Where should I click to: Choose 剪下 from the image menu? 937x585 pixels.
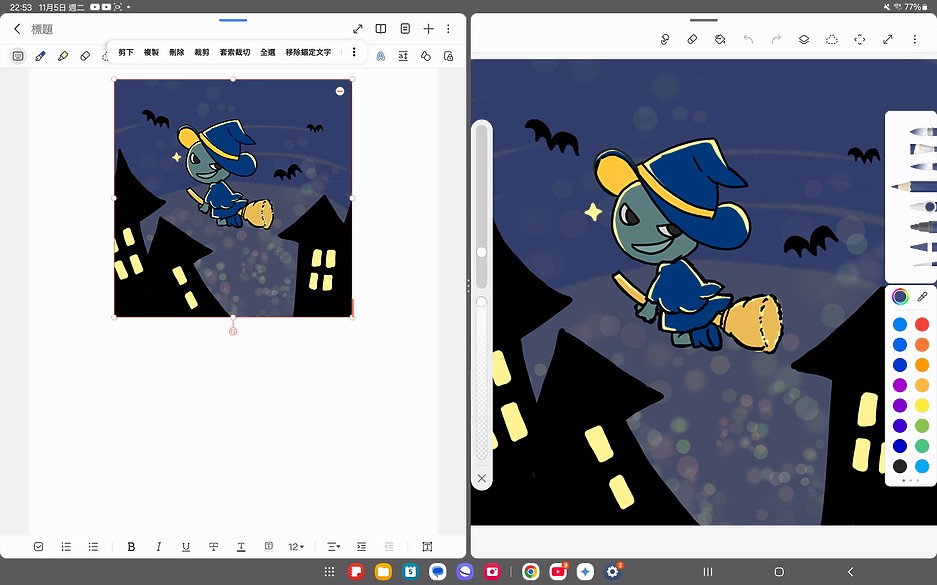(x=125, y=52)
